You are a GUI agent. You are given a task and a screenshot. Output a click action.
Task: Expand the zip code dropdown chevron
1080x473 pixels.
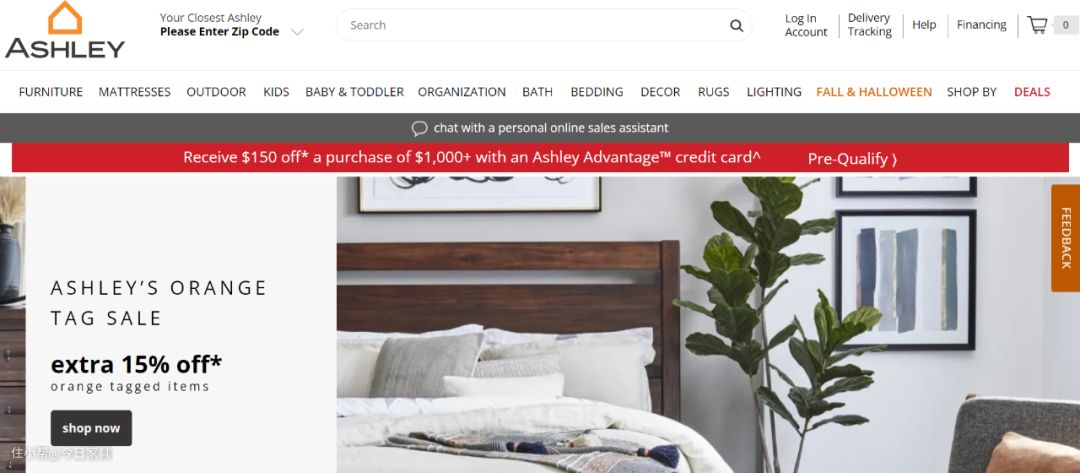[297, 32]
